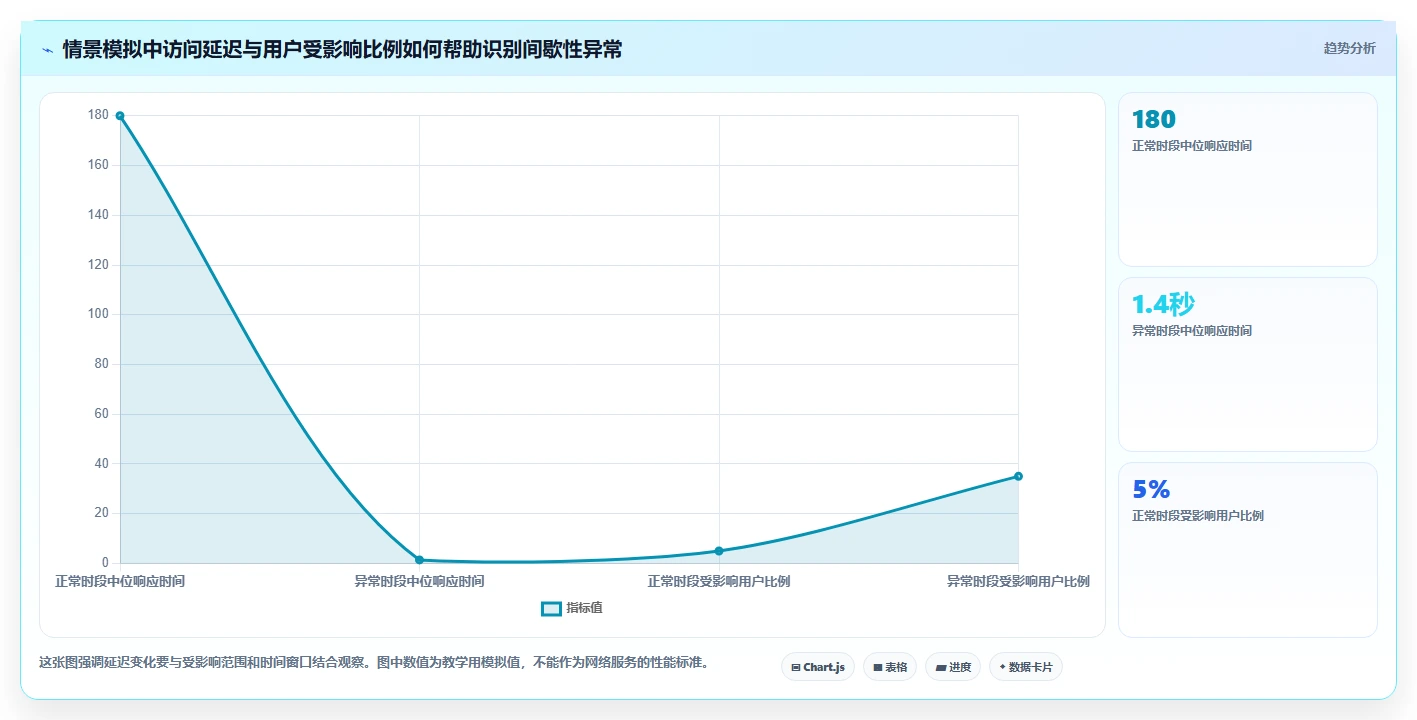Select the 表格 tag pill
This screenshot has width=1417, height=720.
point(890,667)
